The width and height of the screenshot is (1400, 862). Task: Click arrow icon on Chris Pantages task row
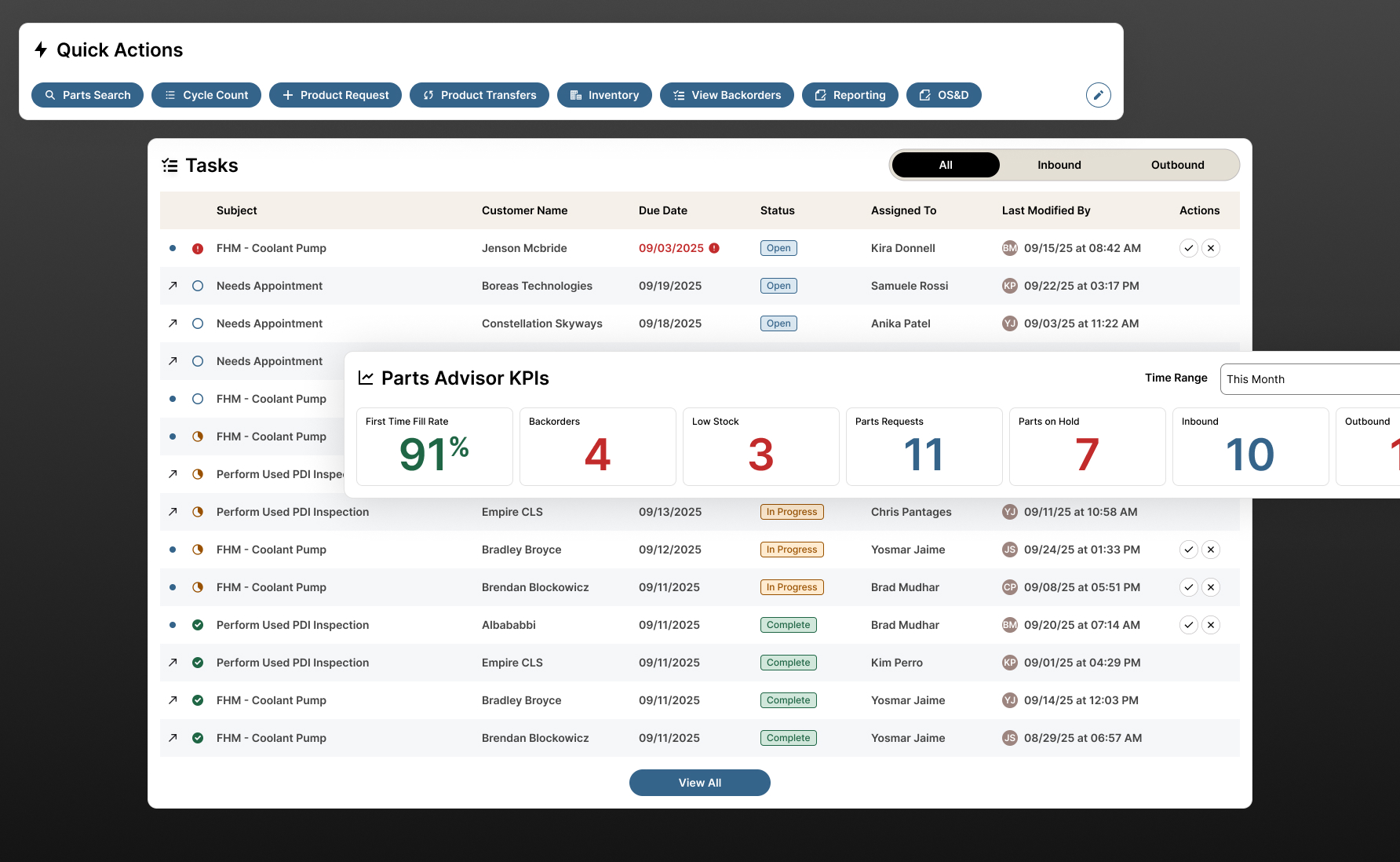click(173, 512)
